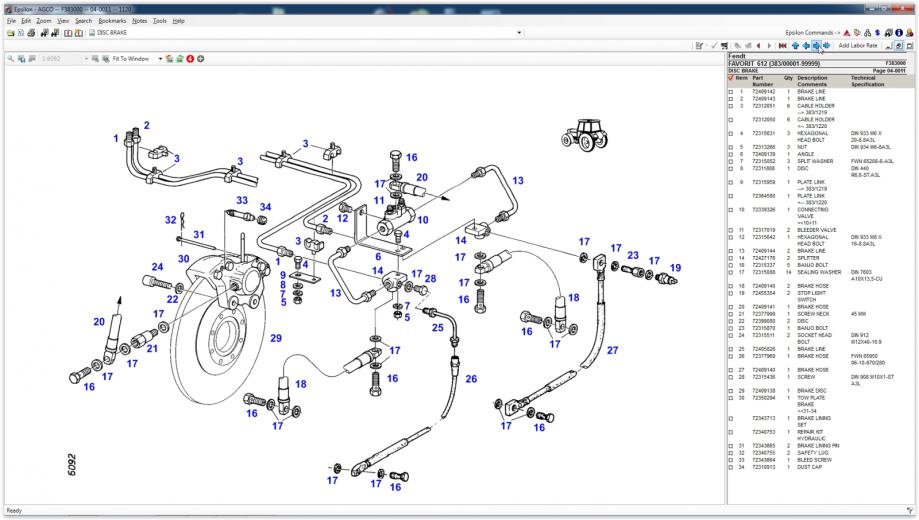Click the red circle 4 icon
919x520 pixels.
click(189, 59)
